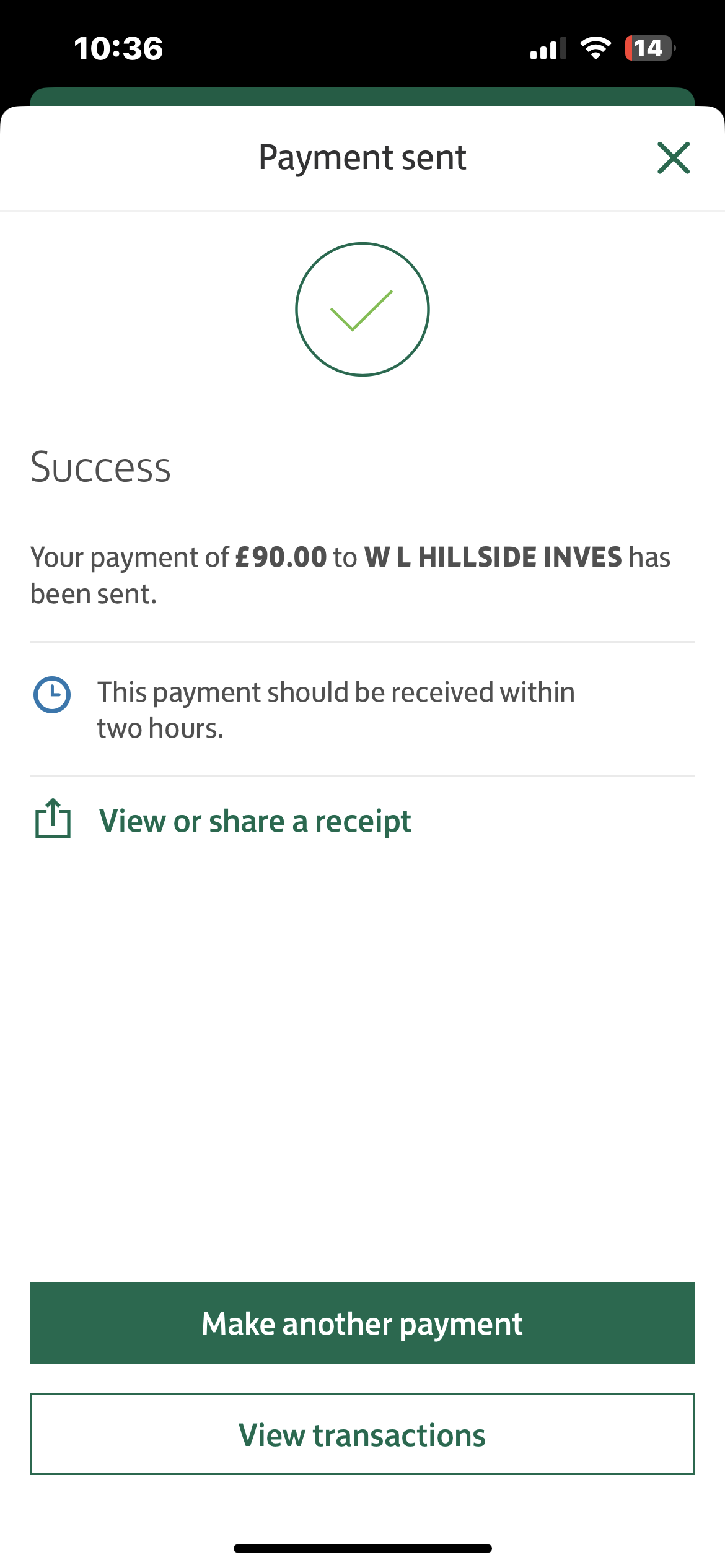Tap the cellular signal bars icon
The image size is (725, 1568).
click(x=548, y=48)
